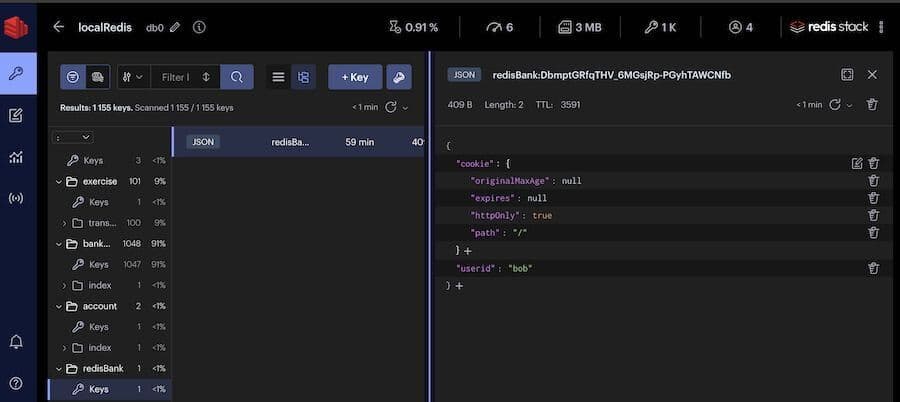Open bulk actions next to + Key
900x402 pixels.
coord(398,77)
